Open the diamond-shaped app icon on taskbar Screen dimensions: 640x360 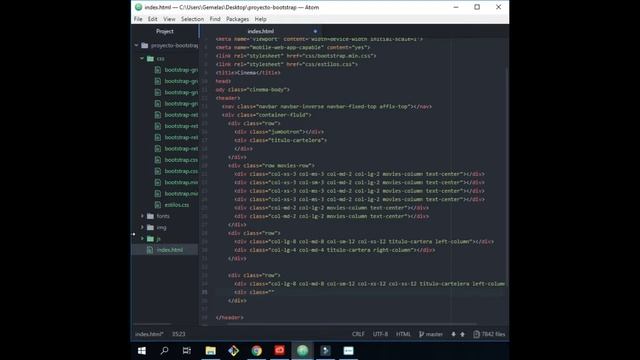tap(233, 351)
